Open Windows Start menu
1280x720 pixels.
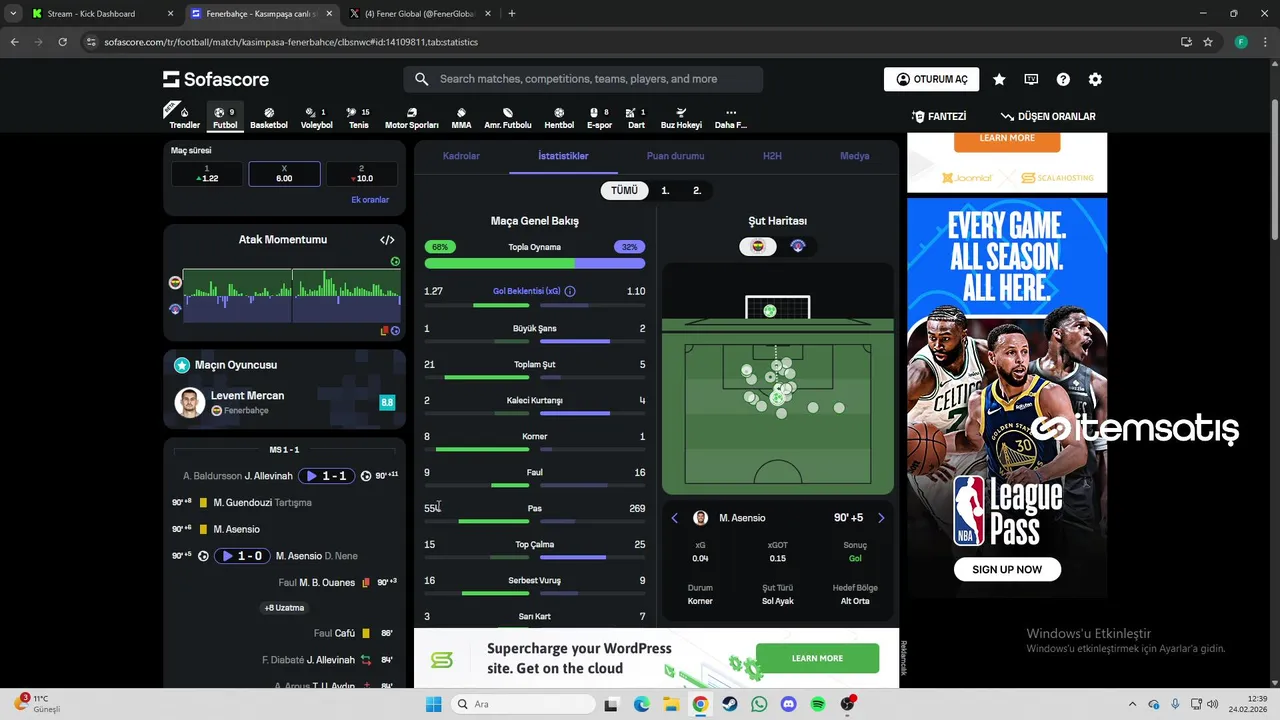tap(433, 704)
